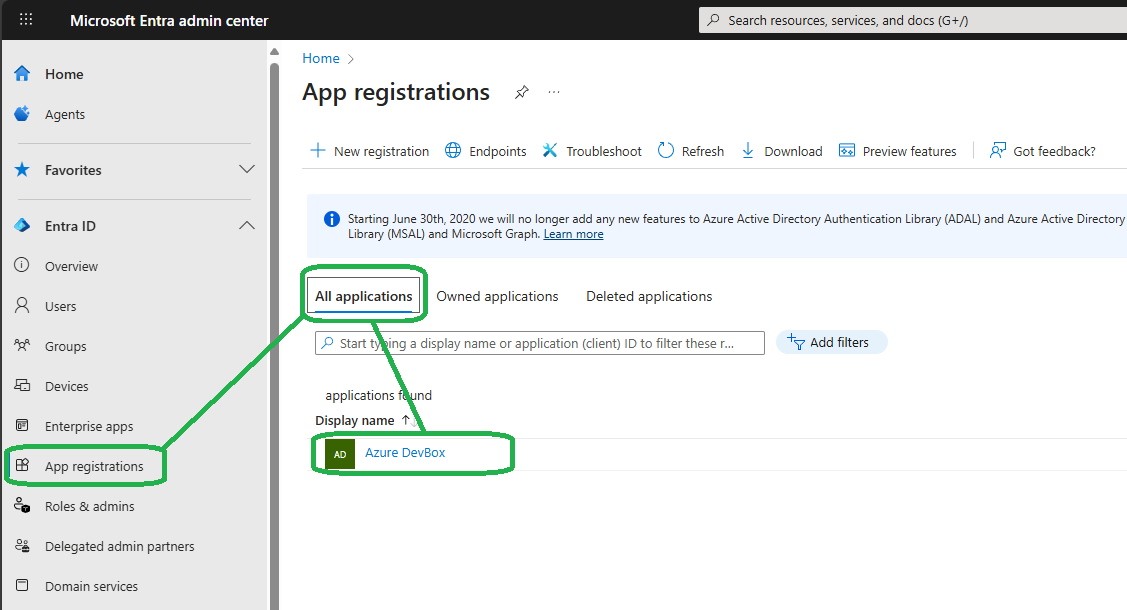Refresh the app registrations list
The width and height of the screenshot is (1127, 610).
[x=690, y=151]
